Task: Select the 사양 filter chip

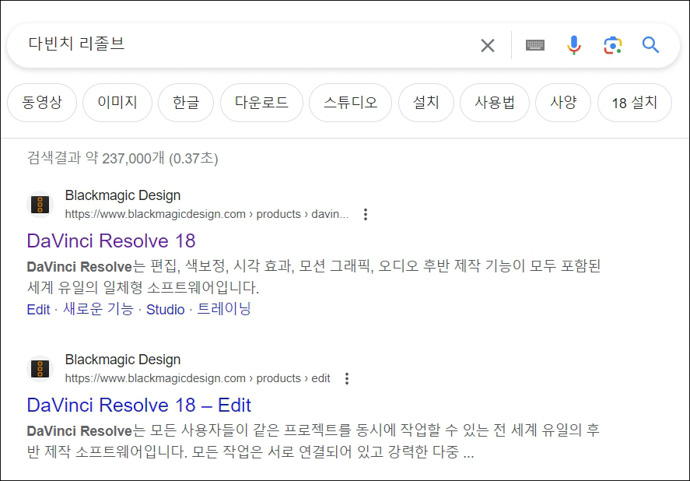Action: coord(563,103)
